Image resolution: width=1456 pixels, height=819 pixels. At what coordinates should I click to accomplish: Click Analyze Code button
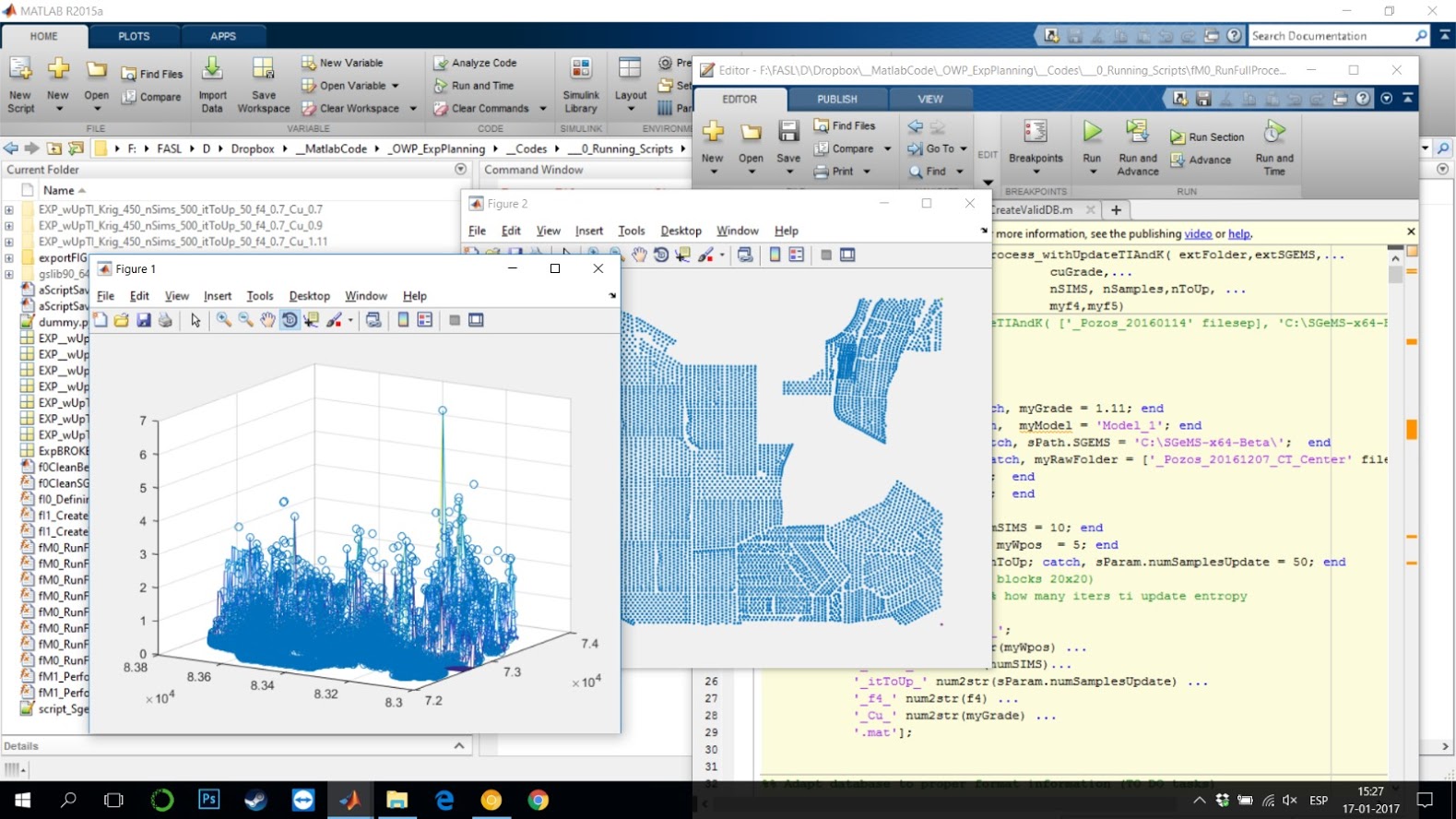tap(475, 63)
